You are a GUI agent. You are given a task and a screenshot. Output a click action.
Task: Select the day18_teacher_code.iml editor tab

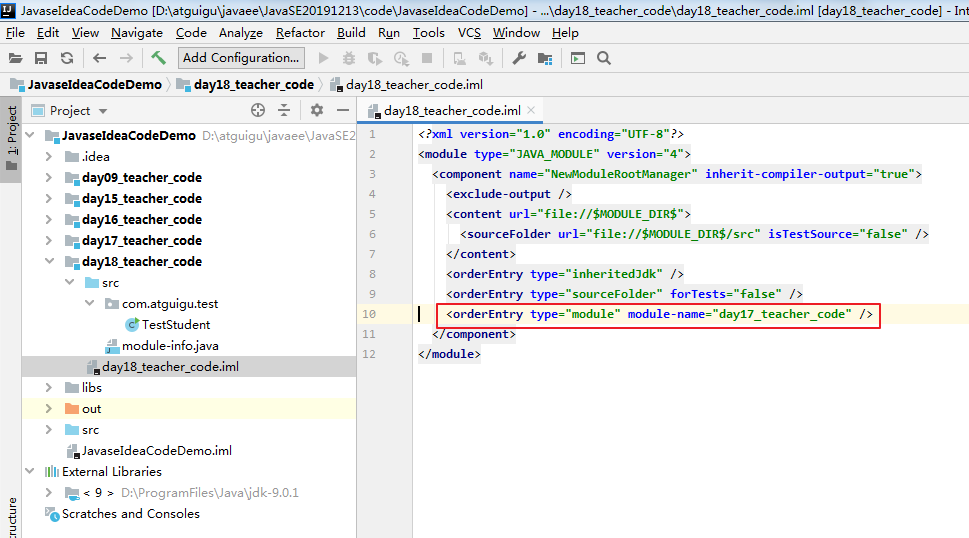coord(452,111)
